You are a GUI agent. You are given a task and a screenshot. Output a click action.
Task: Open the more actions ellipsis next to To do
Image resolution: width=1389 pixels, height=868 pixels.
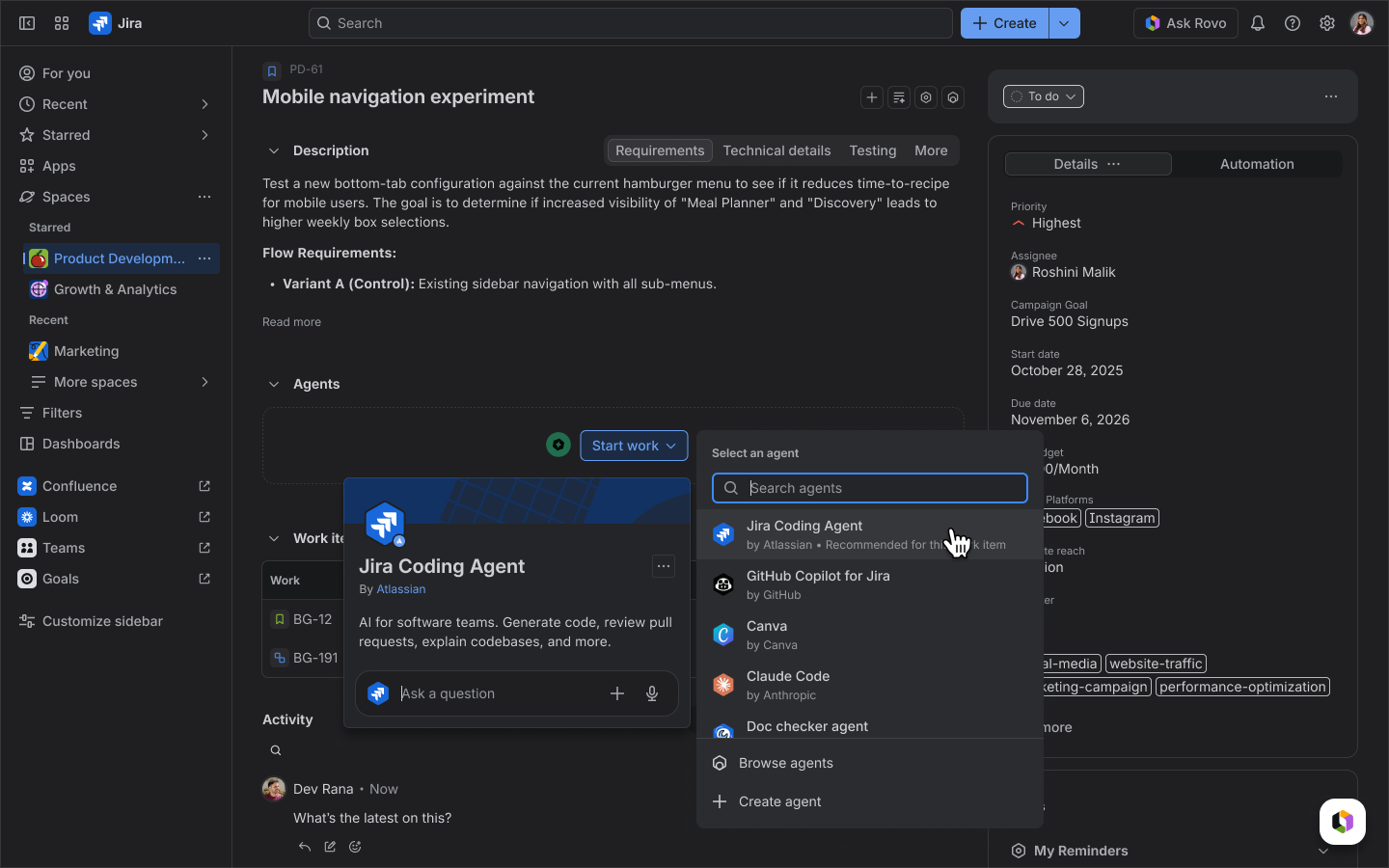tap(1331, 96)
